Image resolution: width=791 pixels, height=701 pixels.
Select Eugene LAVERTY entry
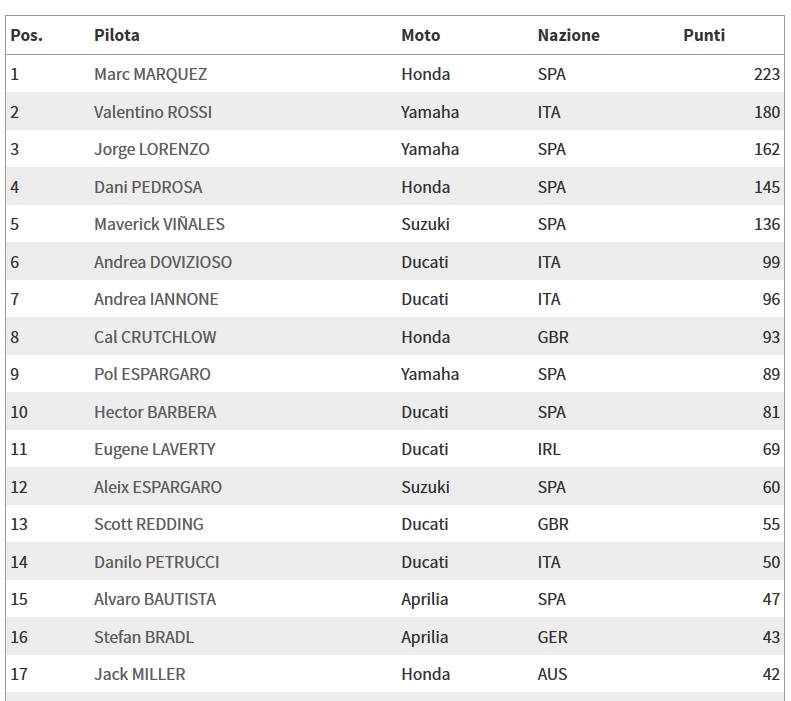[154, 449]
